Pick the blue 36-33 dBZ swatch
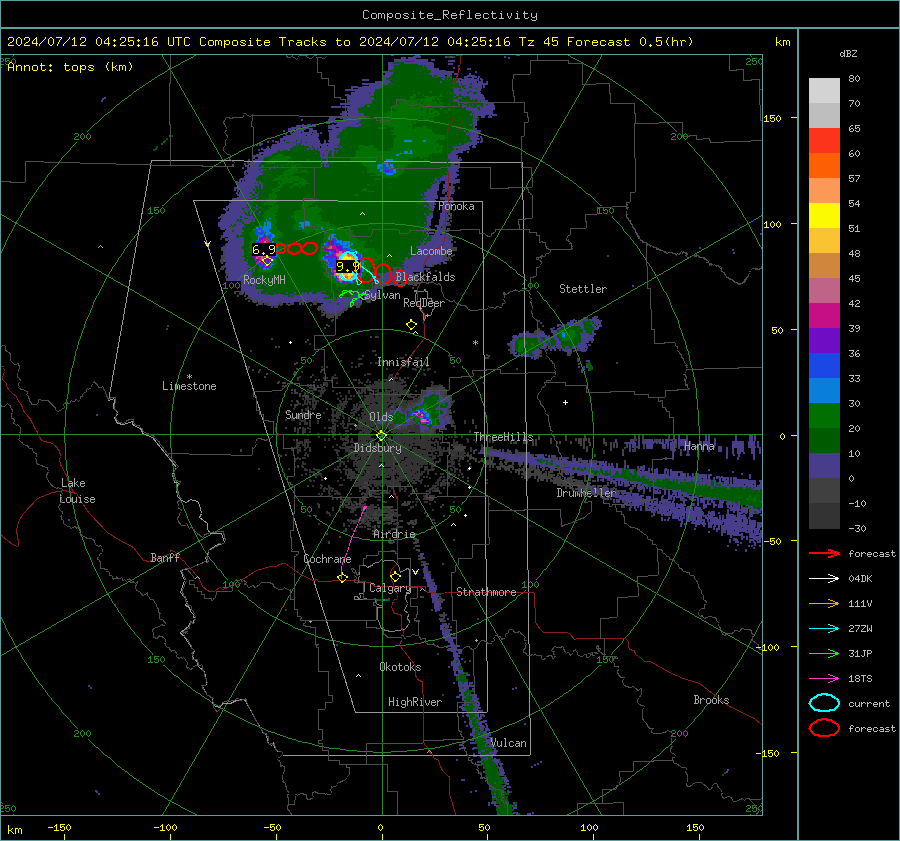 (824, 365)
